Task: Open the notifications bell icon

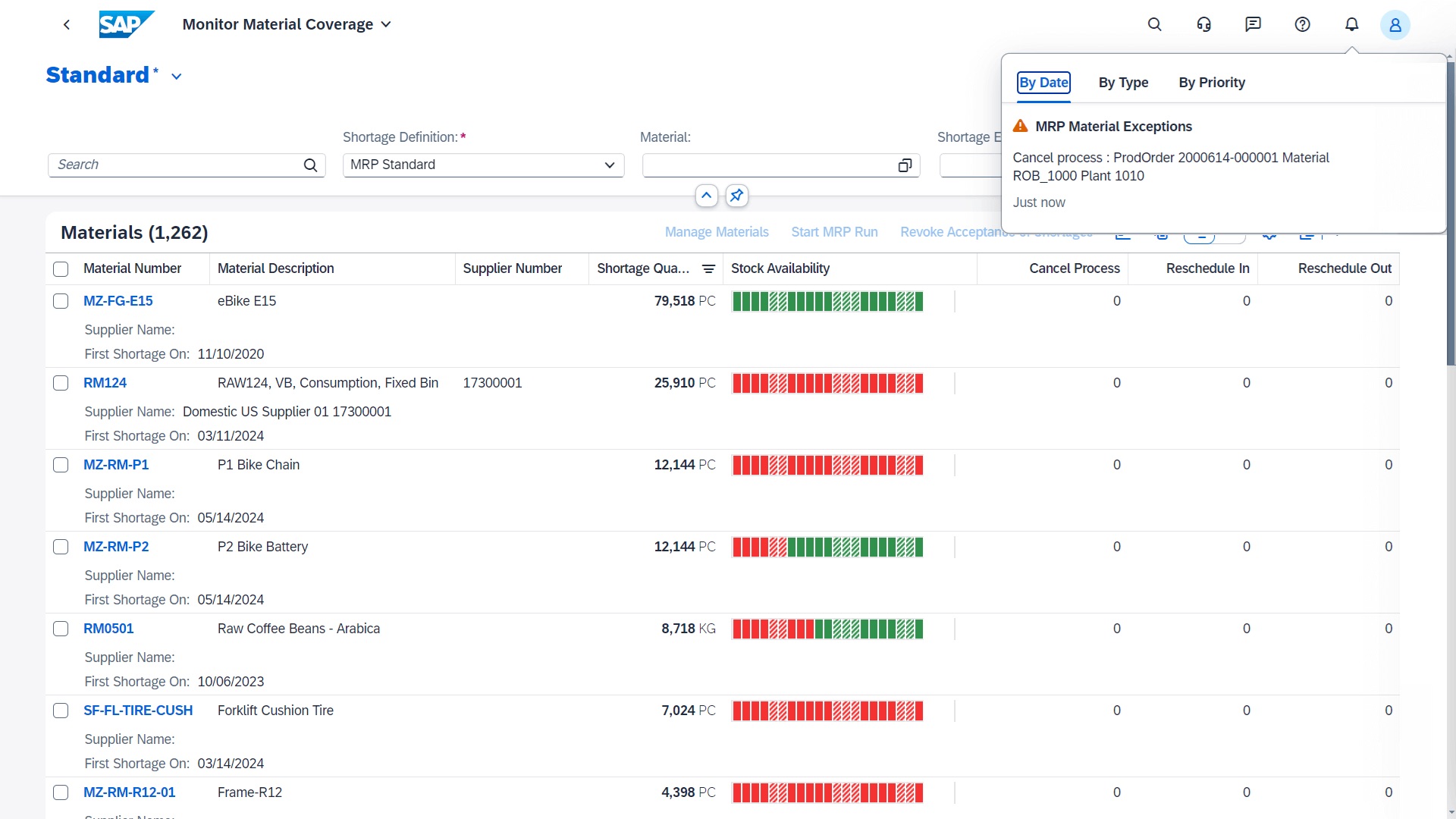Action: point(1351,24)
